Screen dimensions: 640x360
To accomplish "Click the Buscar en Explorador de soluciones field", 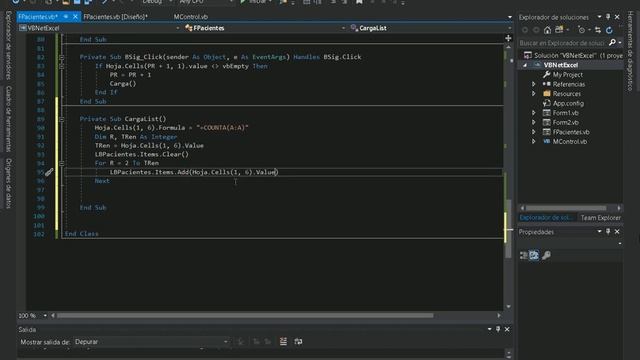I will (562, 43).
